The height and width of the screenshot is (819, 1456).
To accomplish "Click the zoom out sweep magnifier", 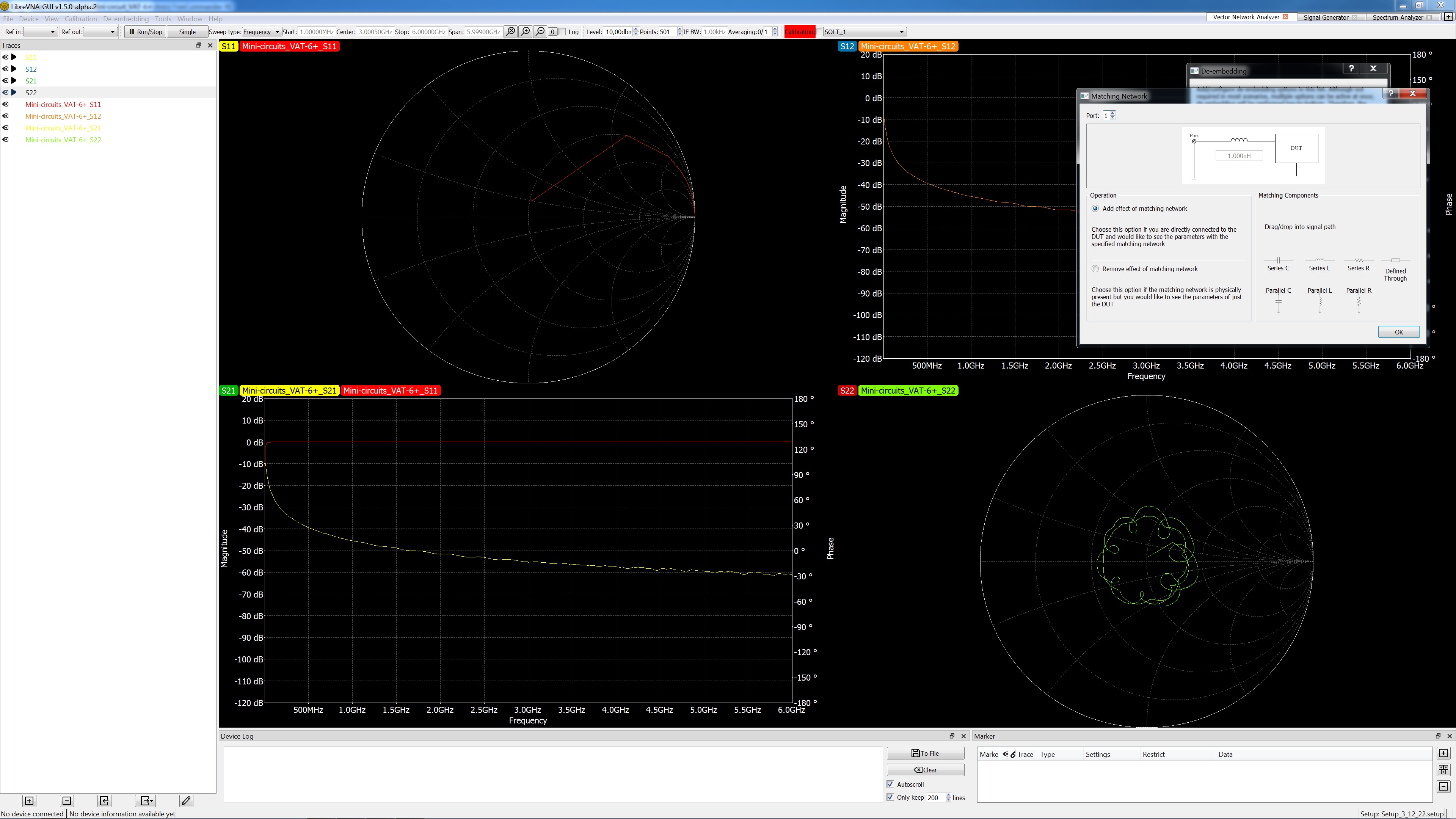I will 540,31.
